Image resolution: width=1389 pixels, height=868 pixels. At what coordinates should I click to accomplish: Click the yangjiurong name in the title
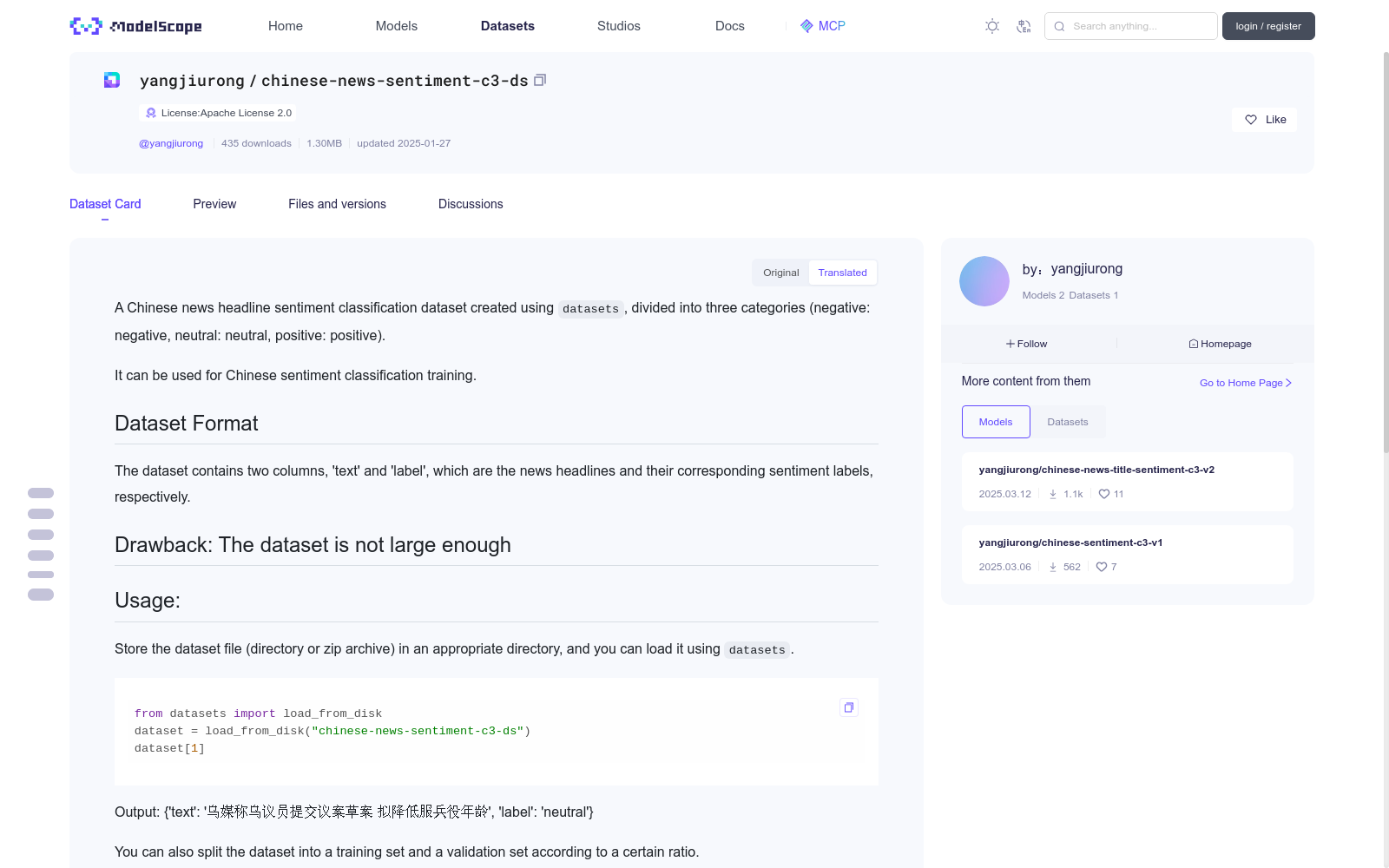(192, 81)
